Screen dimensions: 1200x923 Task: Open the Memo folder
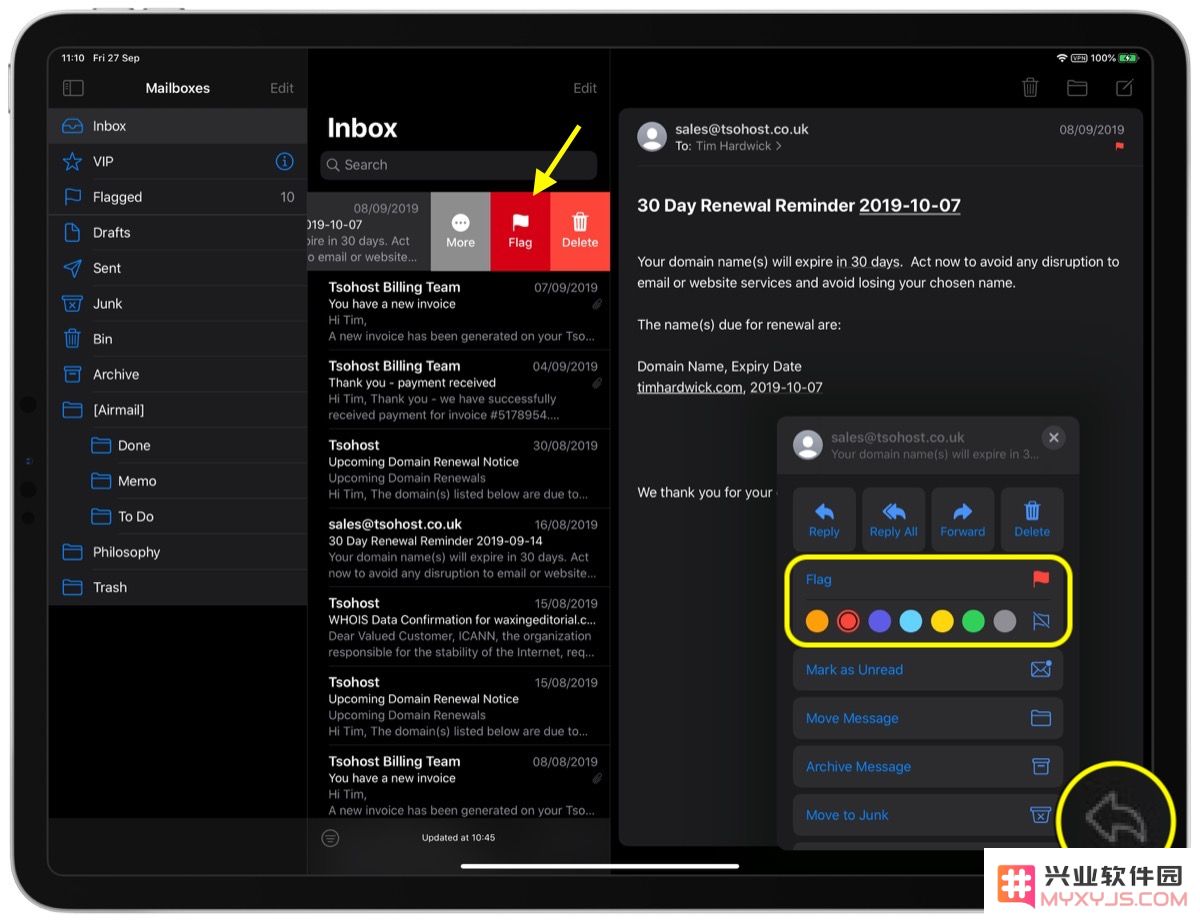tap(178, 481)
